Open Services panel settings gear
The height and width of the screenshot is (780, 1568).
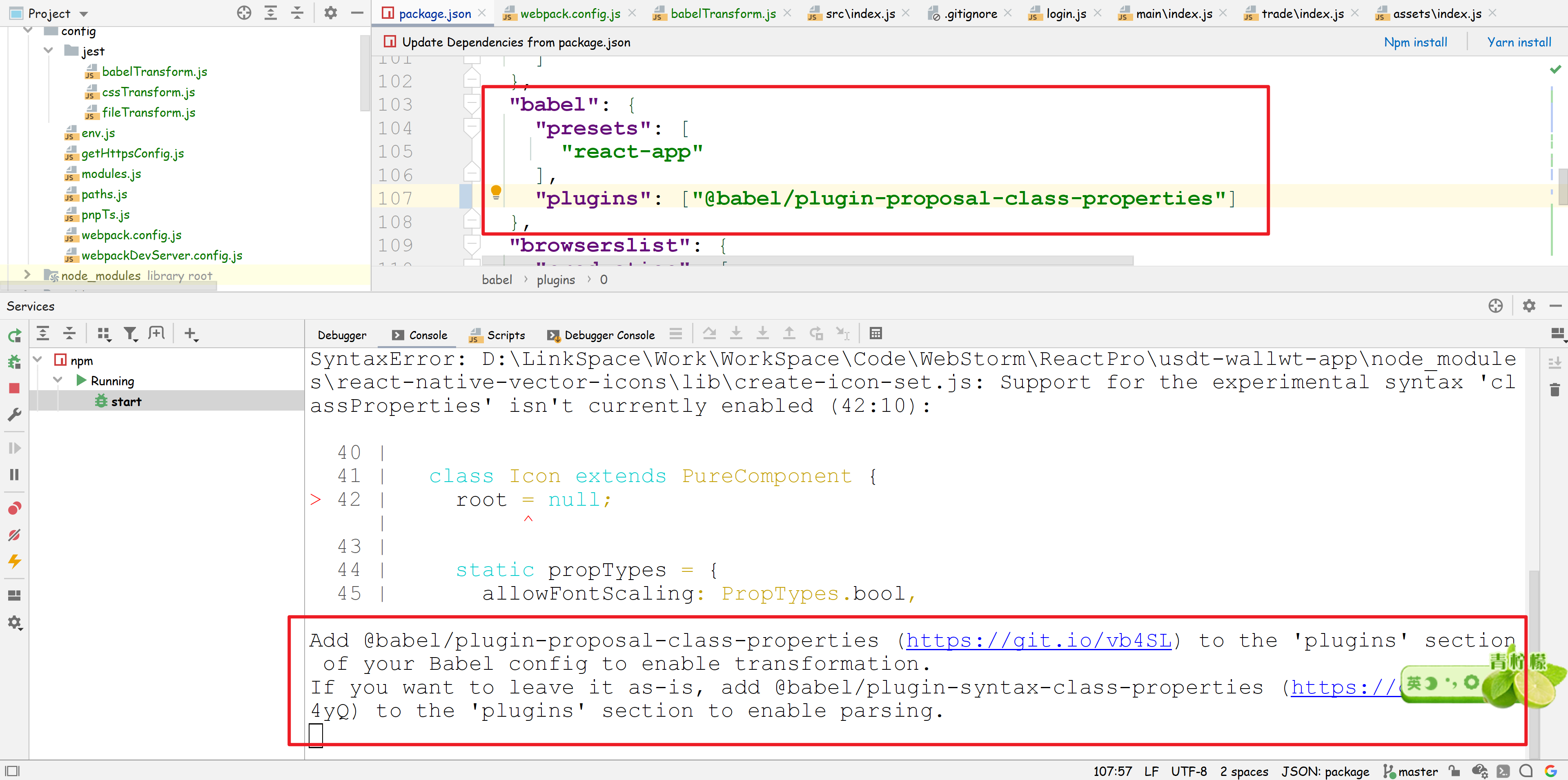(1530, 305)
